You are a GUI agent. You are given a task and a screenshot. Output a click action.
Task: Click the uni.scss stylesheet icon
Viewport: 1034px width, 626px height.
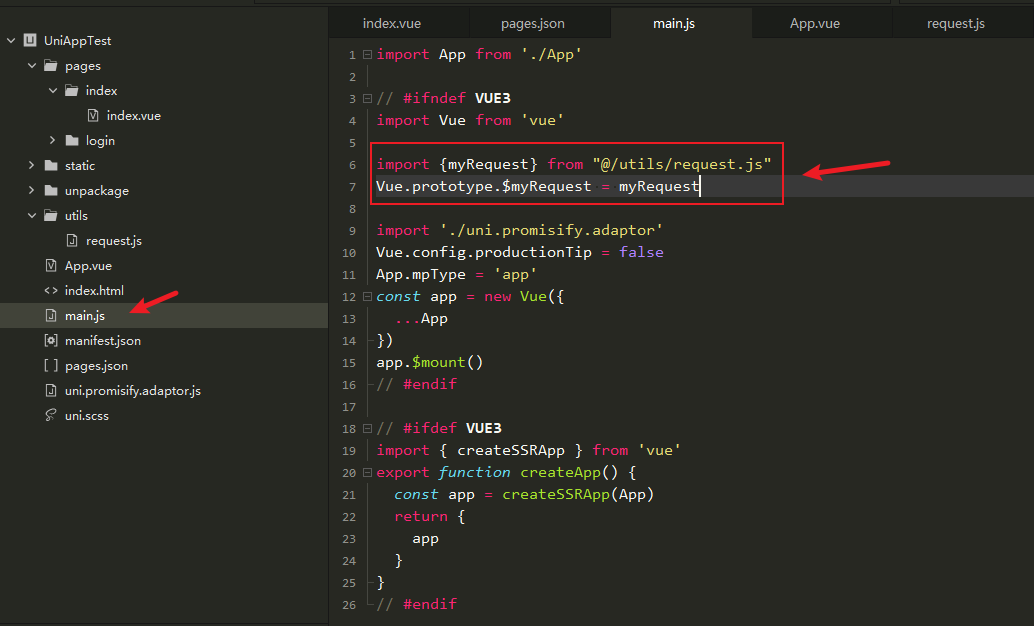point(51,415)
